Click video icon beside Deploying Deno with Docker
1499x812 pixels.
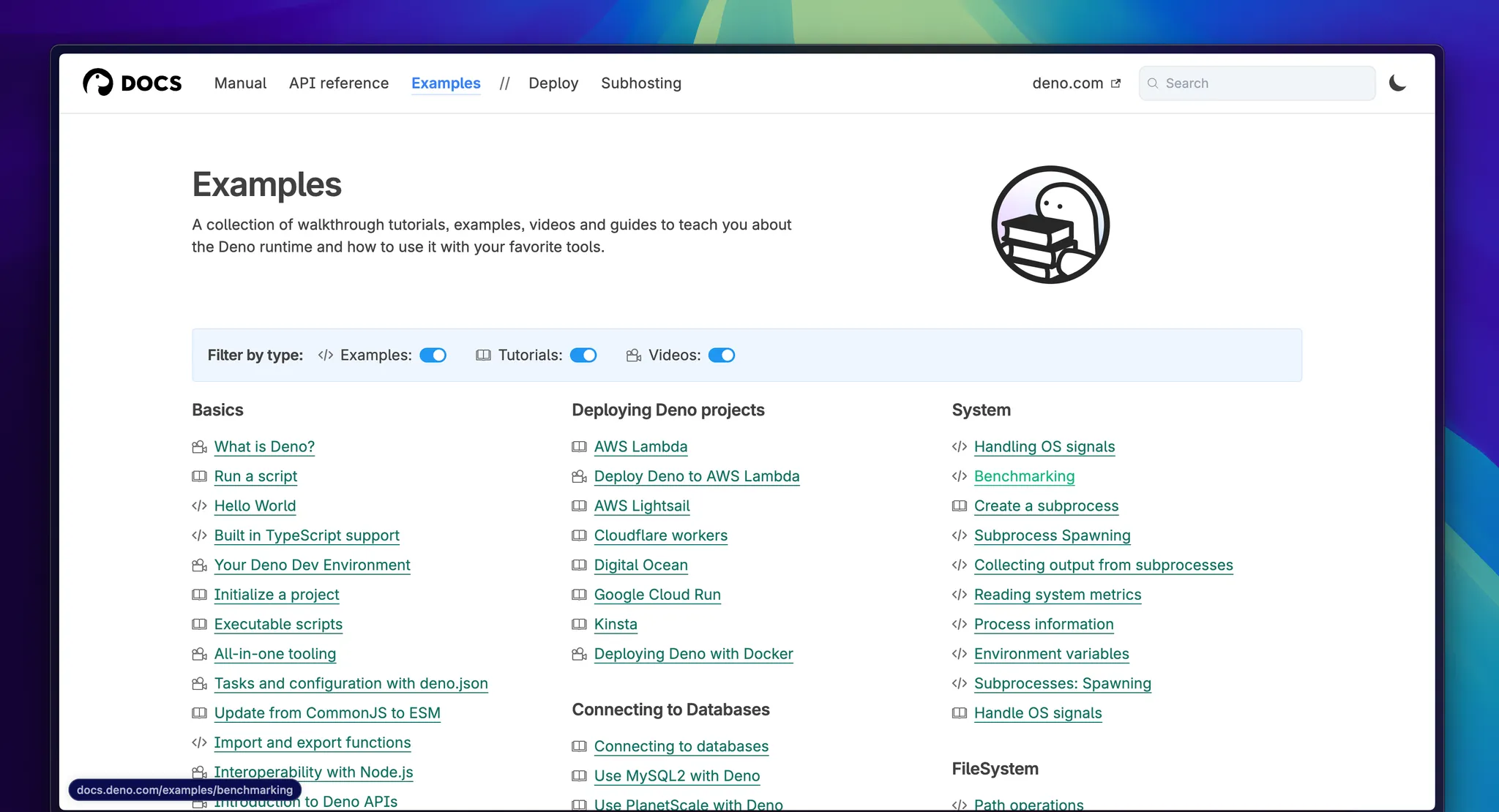[579, 654]
